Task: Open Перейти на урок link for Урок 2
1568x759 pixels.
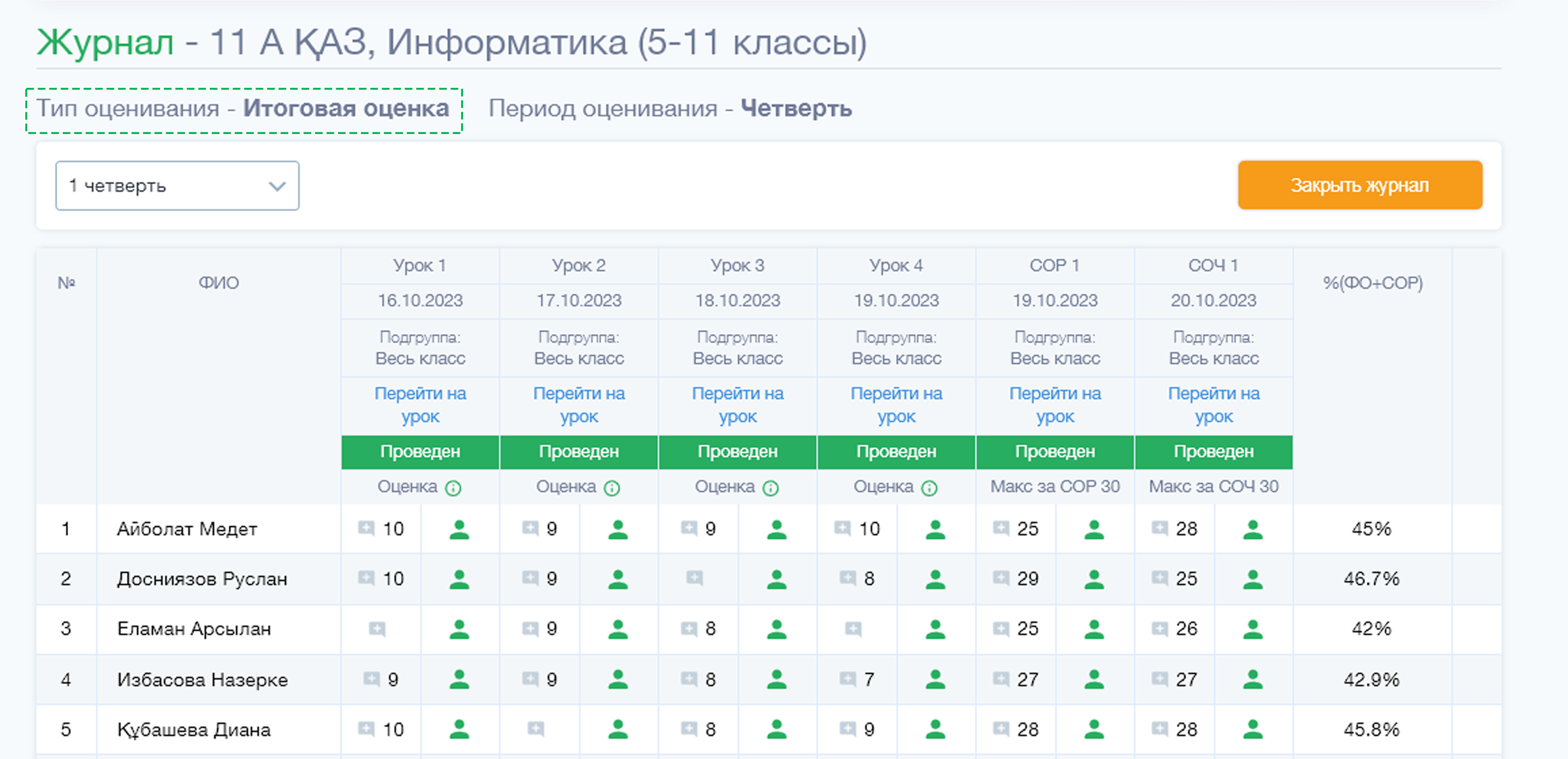Action: tap(579, 405)
